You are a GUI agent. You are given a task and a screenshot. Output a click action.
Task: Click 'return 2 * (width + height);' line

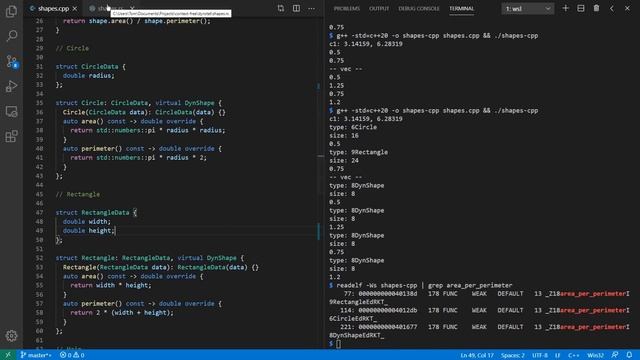(x=122, y=313)
